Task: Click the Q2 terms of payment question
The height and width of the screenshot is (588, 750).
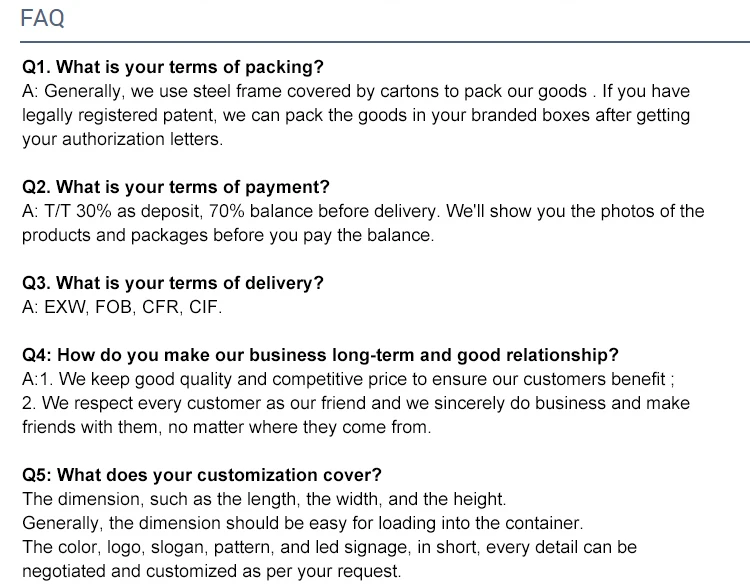Action: [176, 188]
